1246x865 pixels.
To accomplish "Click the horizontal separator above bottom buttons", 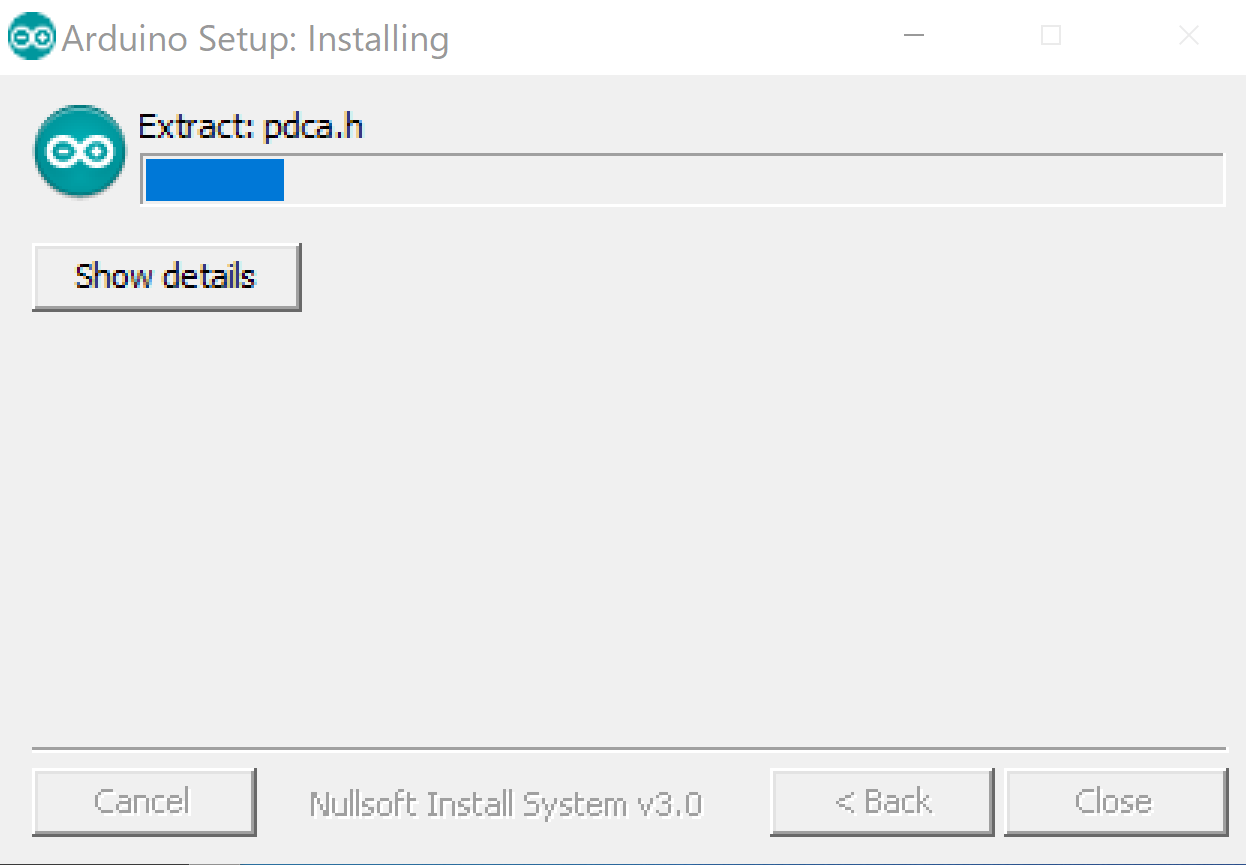I will 629,748.
